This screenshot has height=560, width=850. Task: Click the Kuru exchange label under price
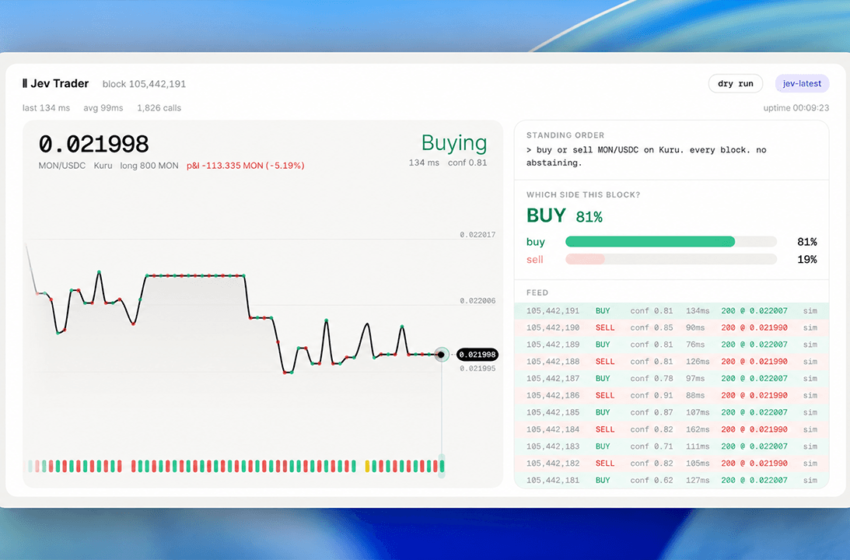pyautogui.click(x=103, y=165)
